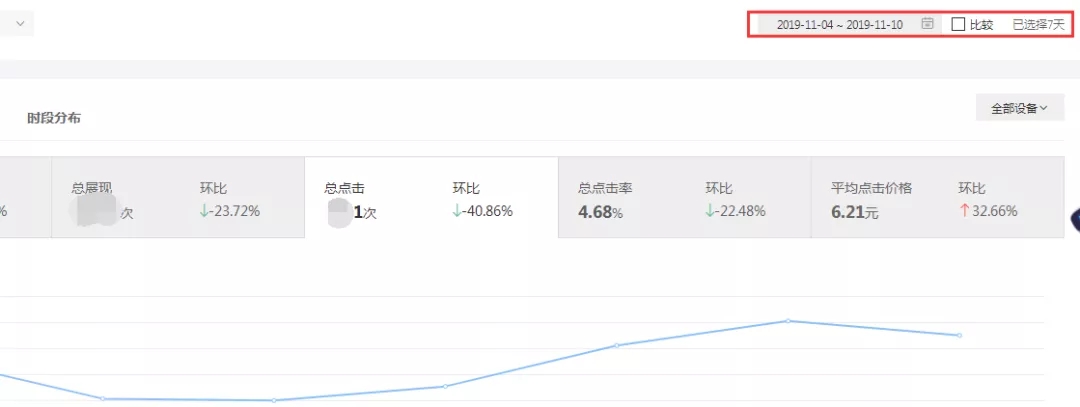The image size is (1080, 407).
Task: Expand the dropdown chevron at top left
Action: coord(20,23)
